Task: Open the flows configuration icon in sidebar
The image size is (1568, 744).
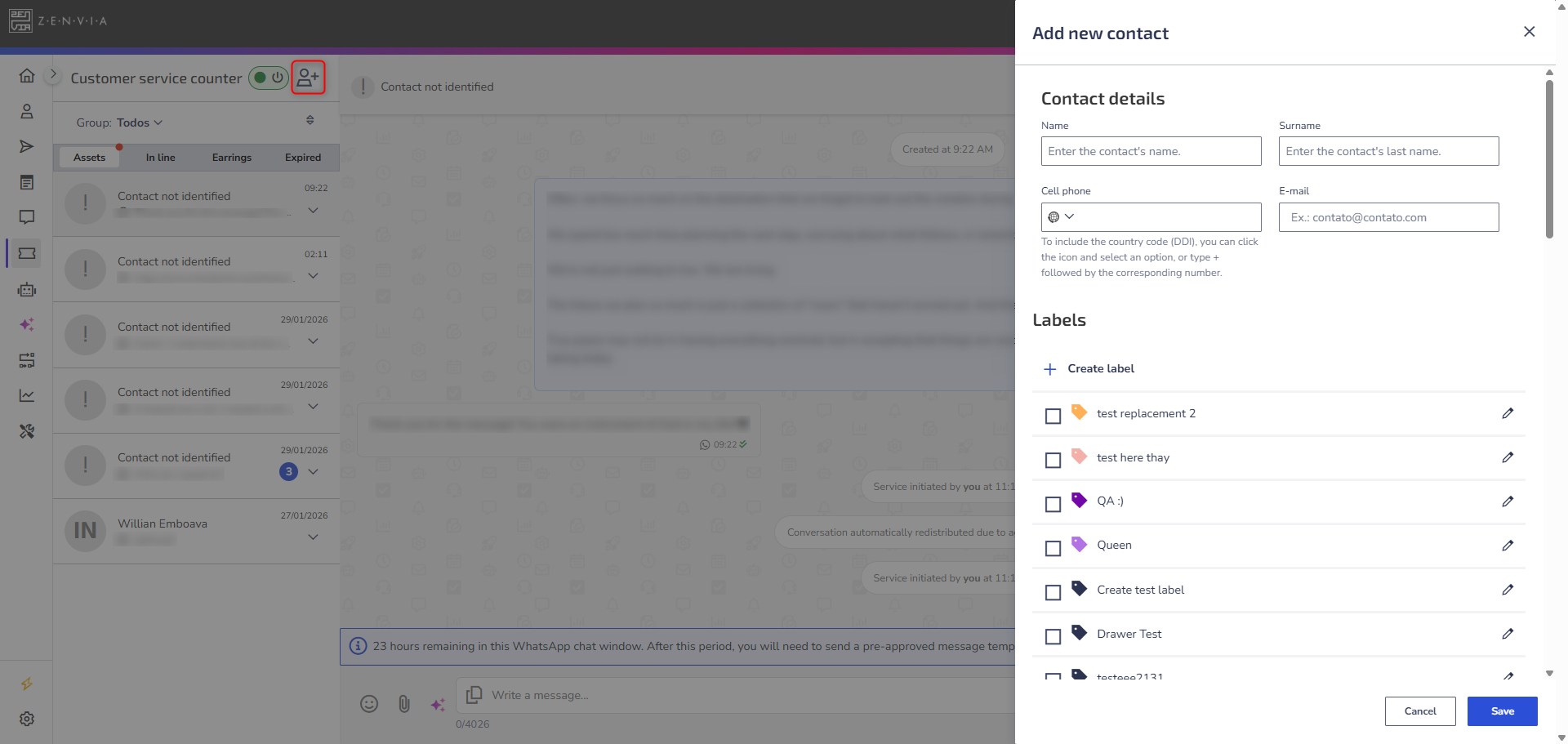Action: click(27, 360)
